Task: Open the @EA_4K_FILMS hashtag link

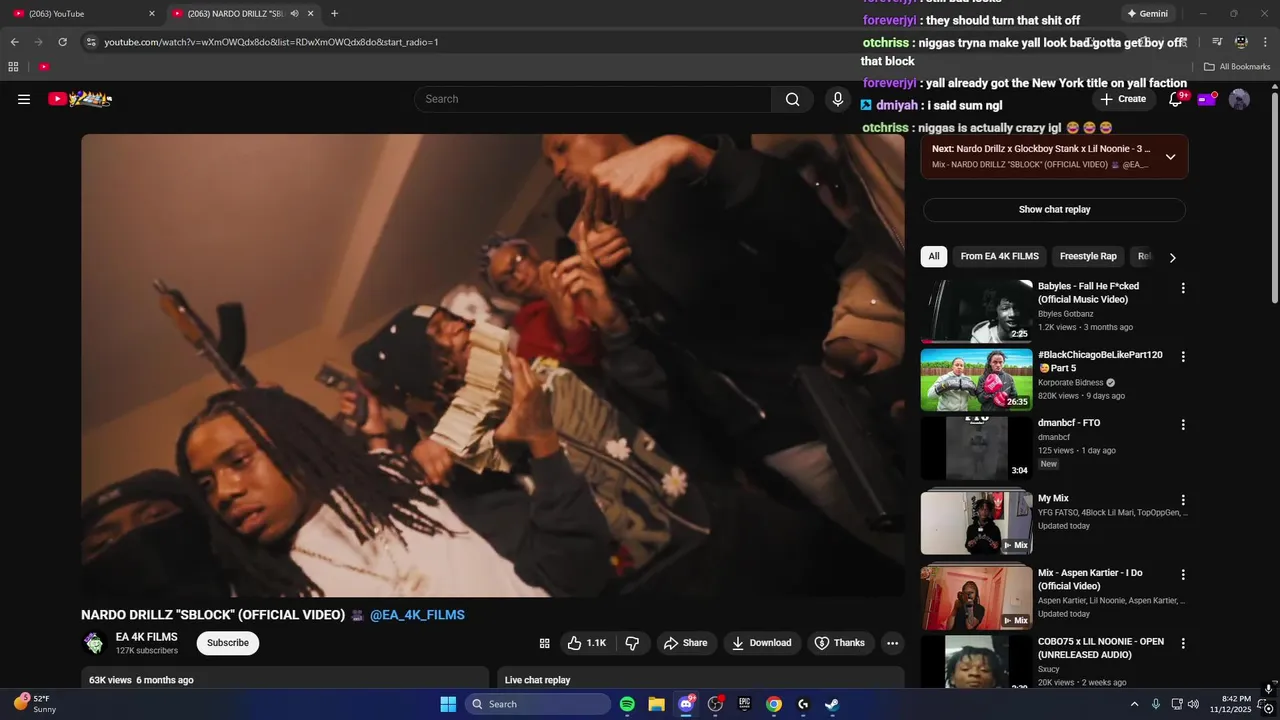Action: 417,615
